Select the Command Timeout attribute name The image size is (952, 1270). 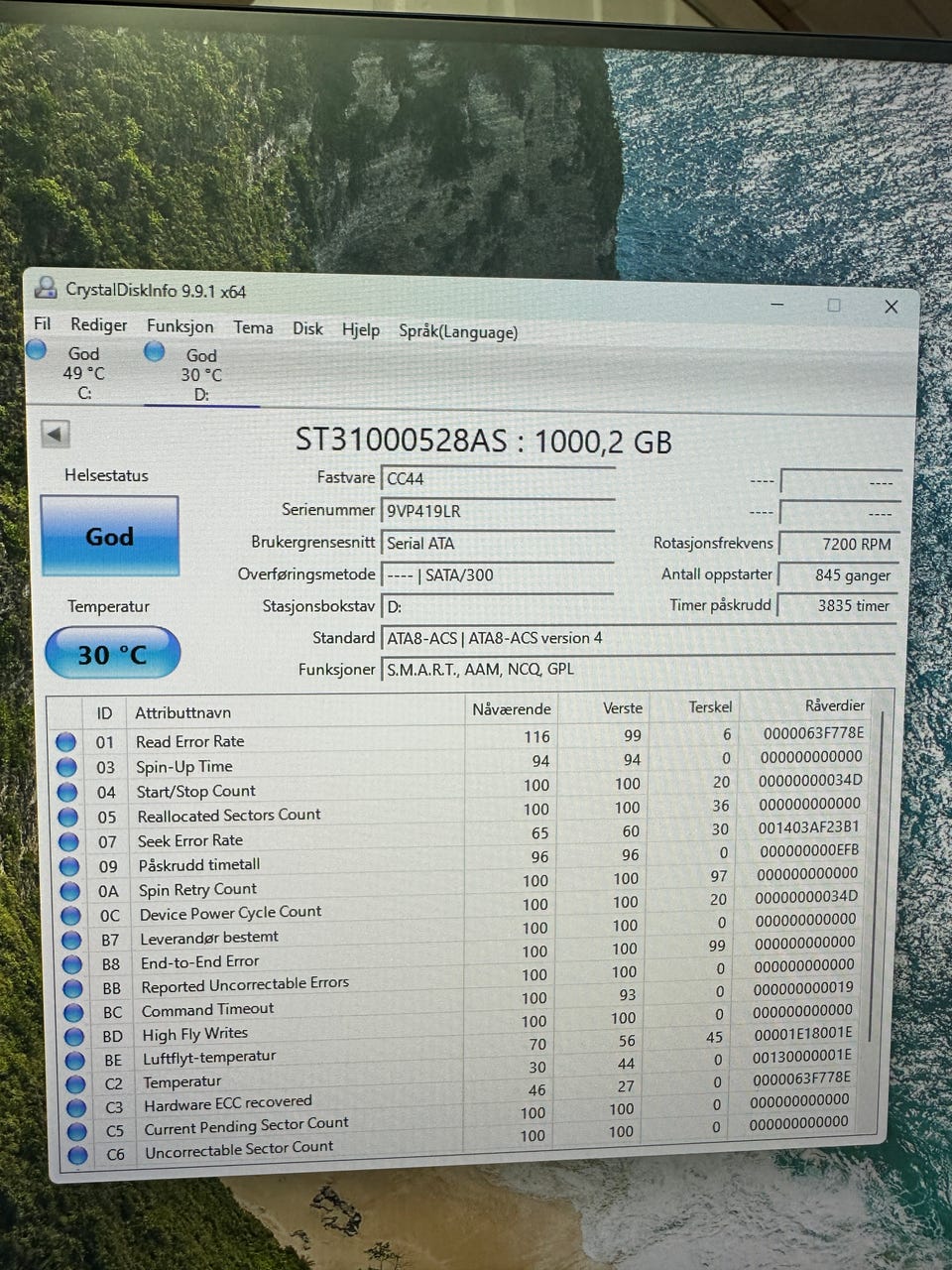click(207, 1010)
